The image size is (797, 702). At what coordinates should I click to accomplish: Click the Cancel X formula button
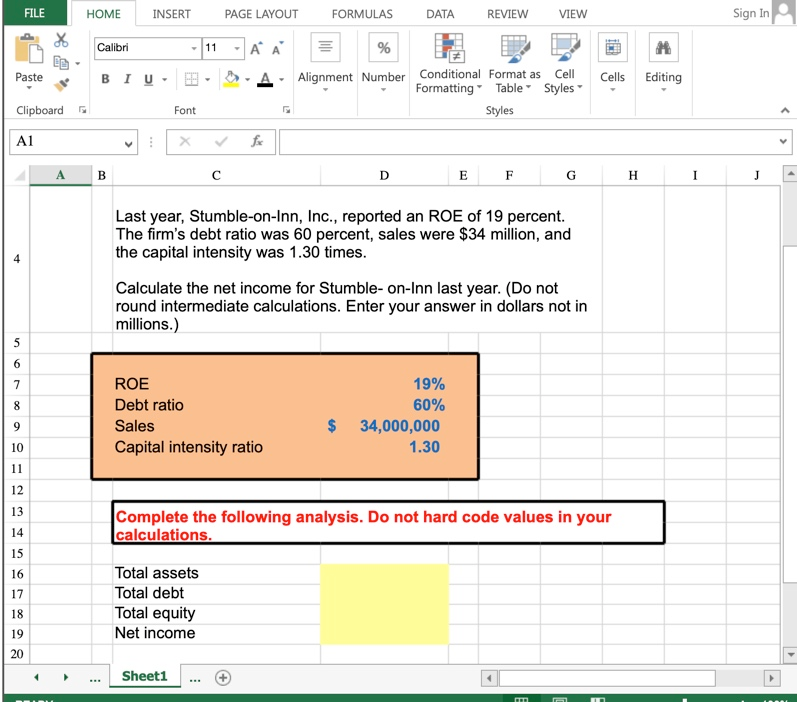185,141
